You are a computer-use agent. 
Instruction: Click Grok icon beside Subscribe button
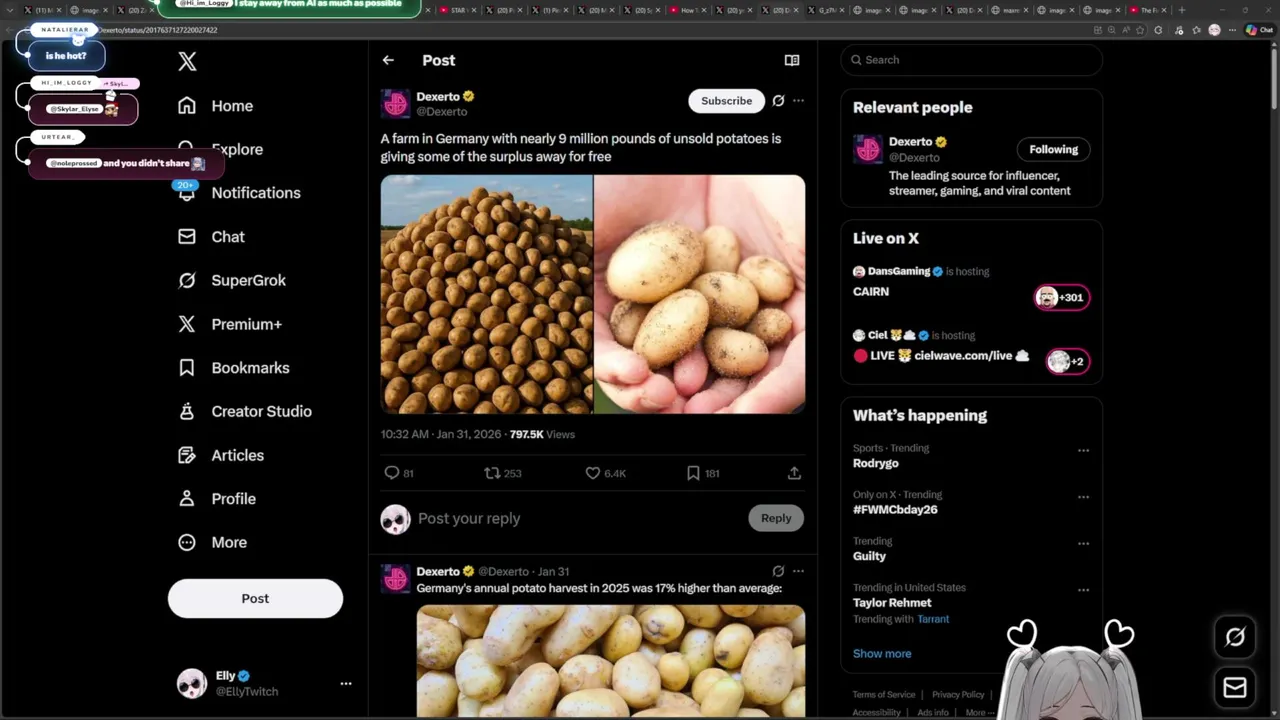tap(778, 100)
